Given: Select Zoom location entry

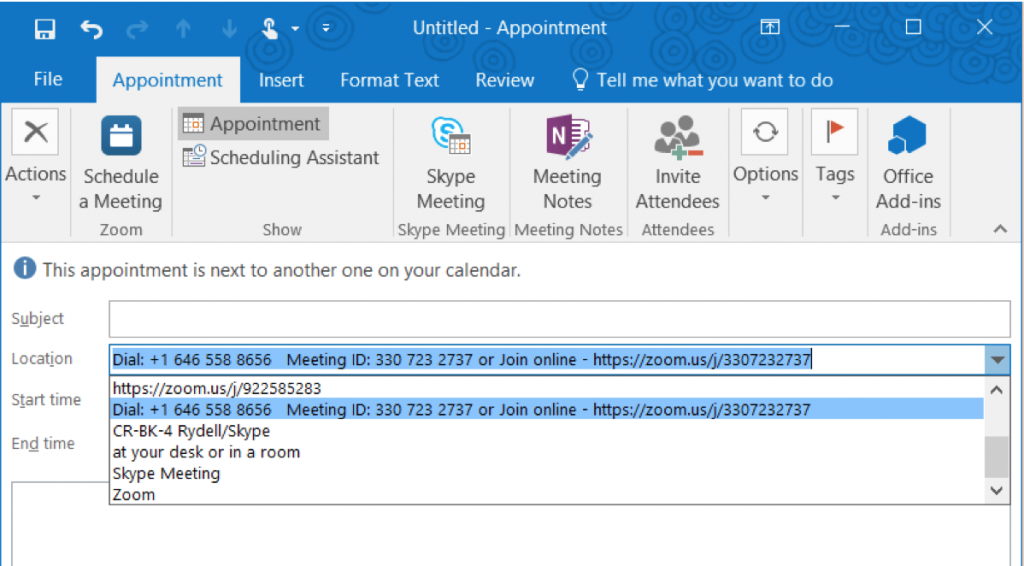Looking at the screenshot, I should 547,494.
